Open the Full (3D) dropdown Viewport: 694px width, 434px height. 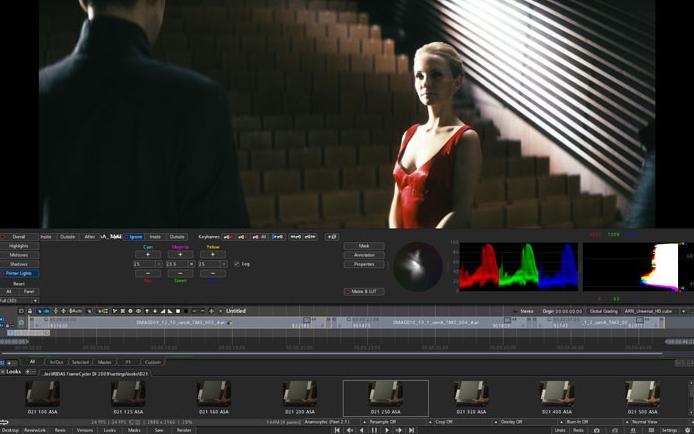pos(19,300)
